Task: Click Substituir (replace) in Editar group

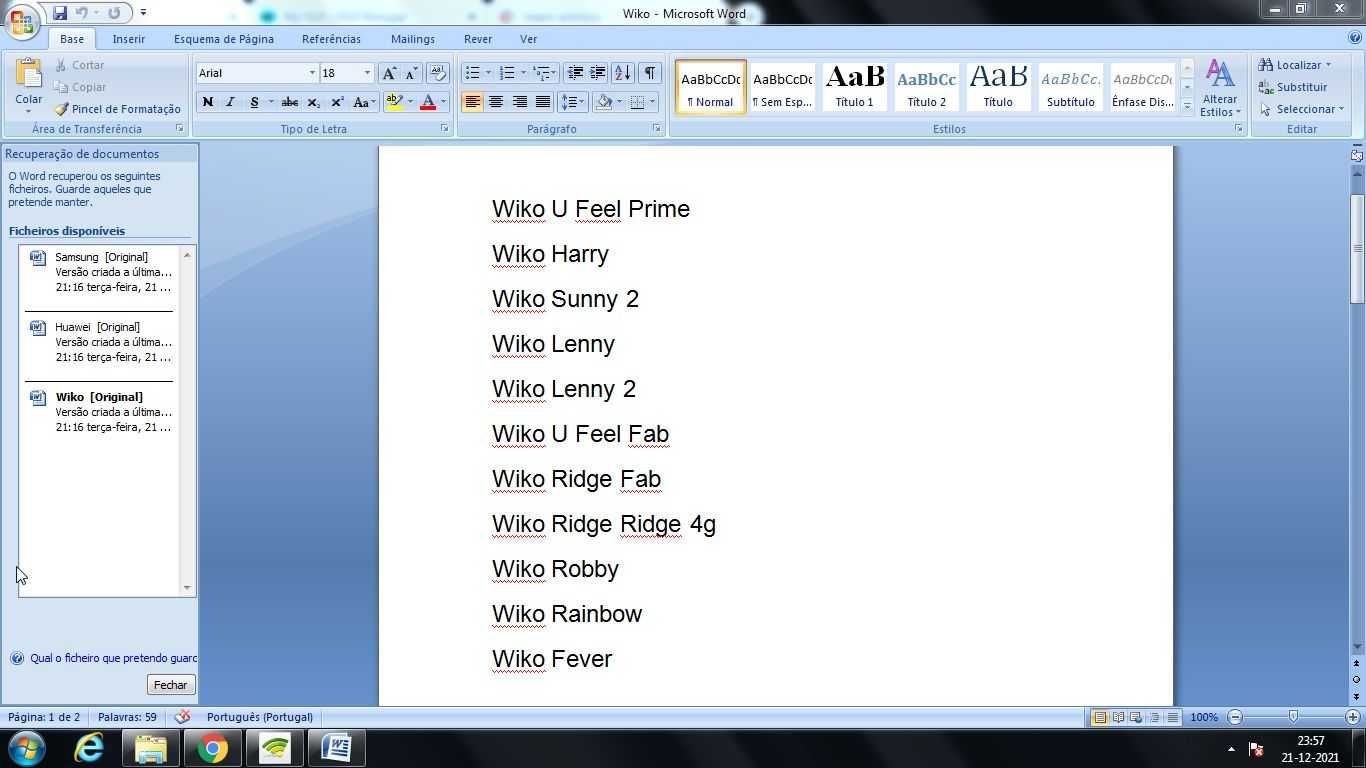Action: pos(1293,87)
